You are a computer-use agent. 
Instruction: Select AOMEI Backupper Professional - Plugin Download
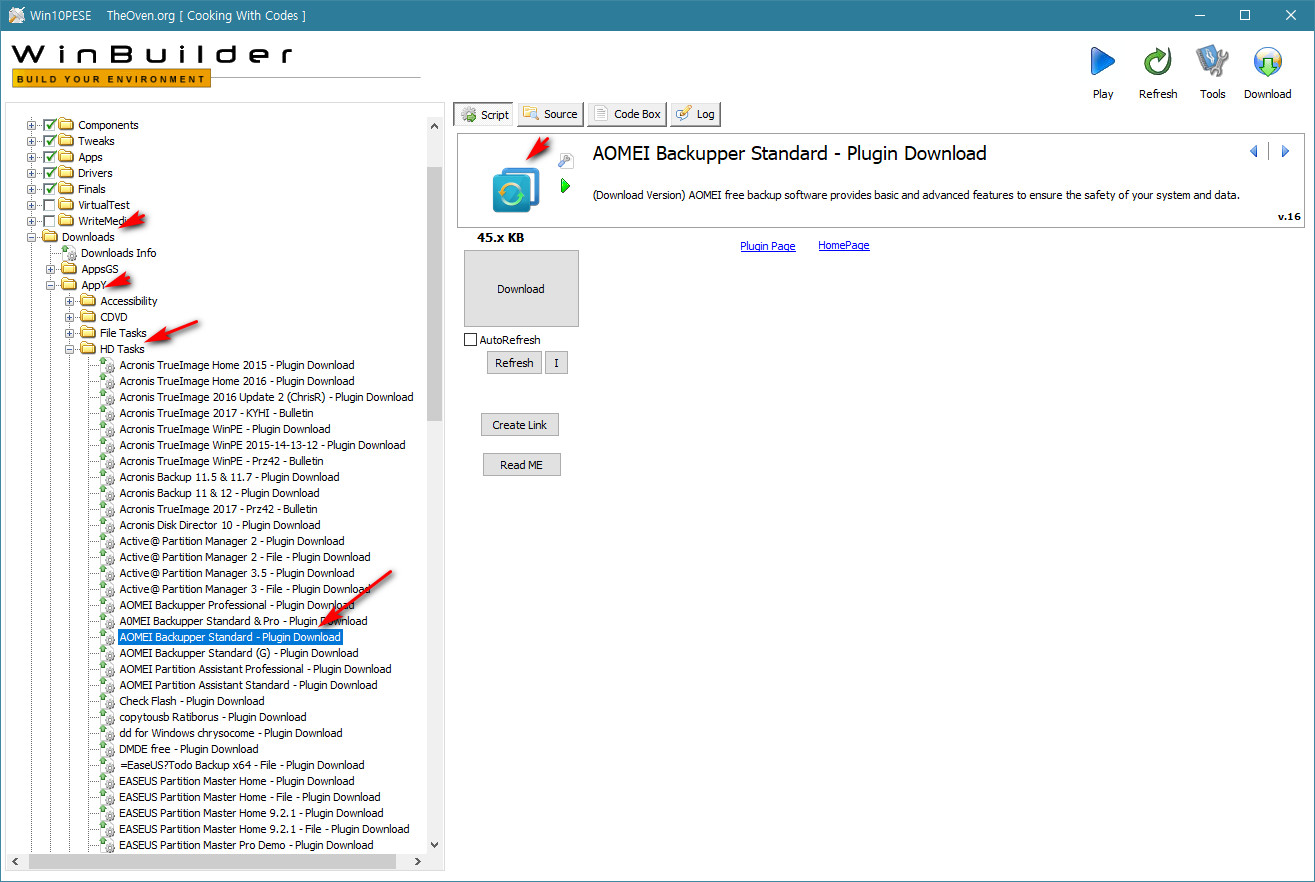coord(237,605)
